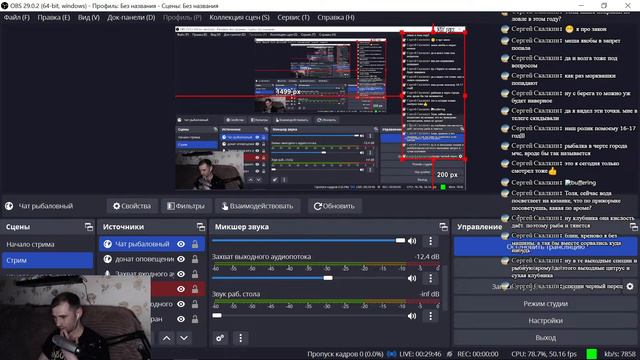Image resolution: width=640 pixels, height=360 pixels.
Task: Click the Взаимодействовать button
Action: [x=258, y=206]
